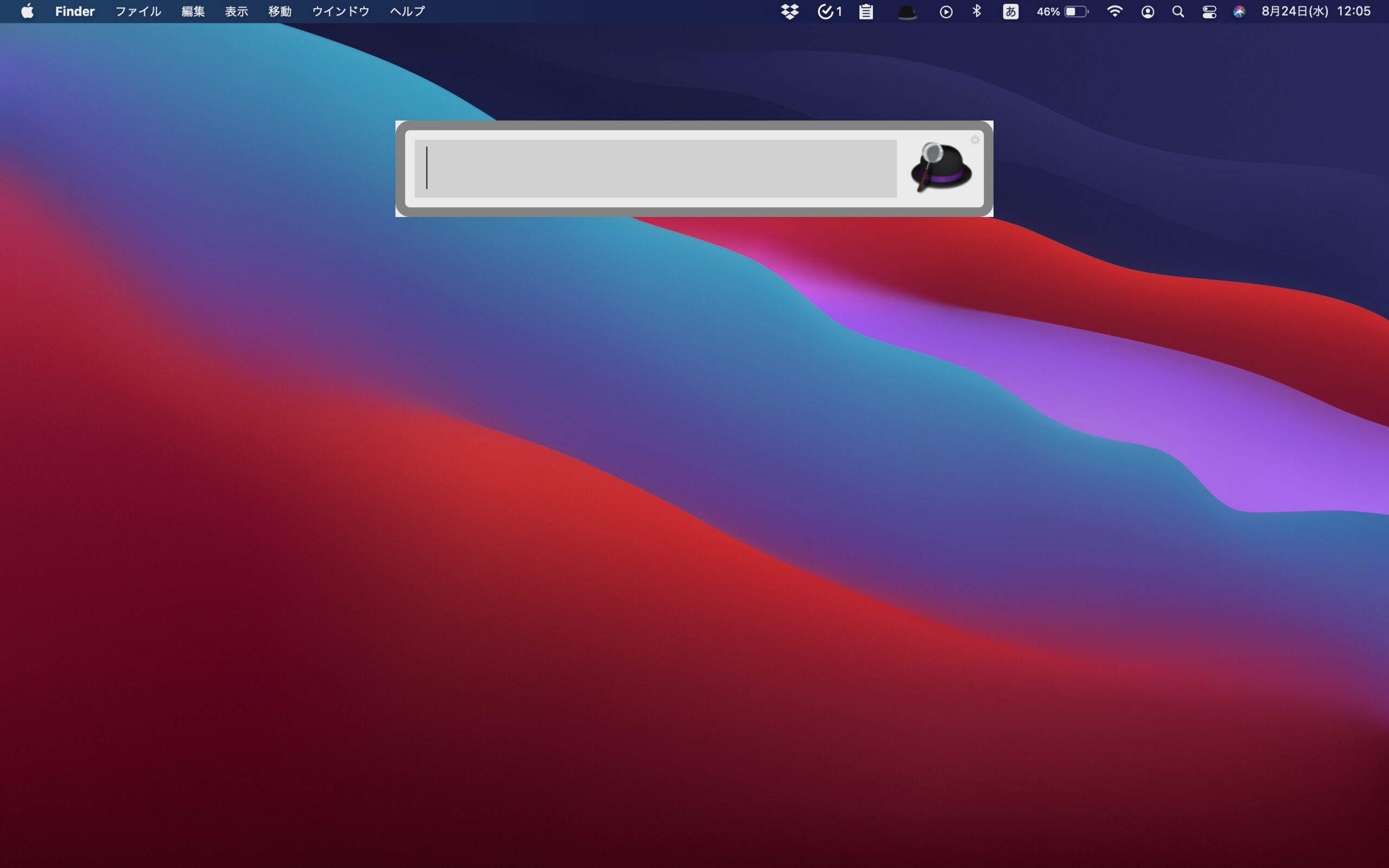1389x868 pixels.
Task: Open Control Center icon
Action: 1209,11
